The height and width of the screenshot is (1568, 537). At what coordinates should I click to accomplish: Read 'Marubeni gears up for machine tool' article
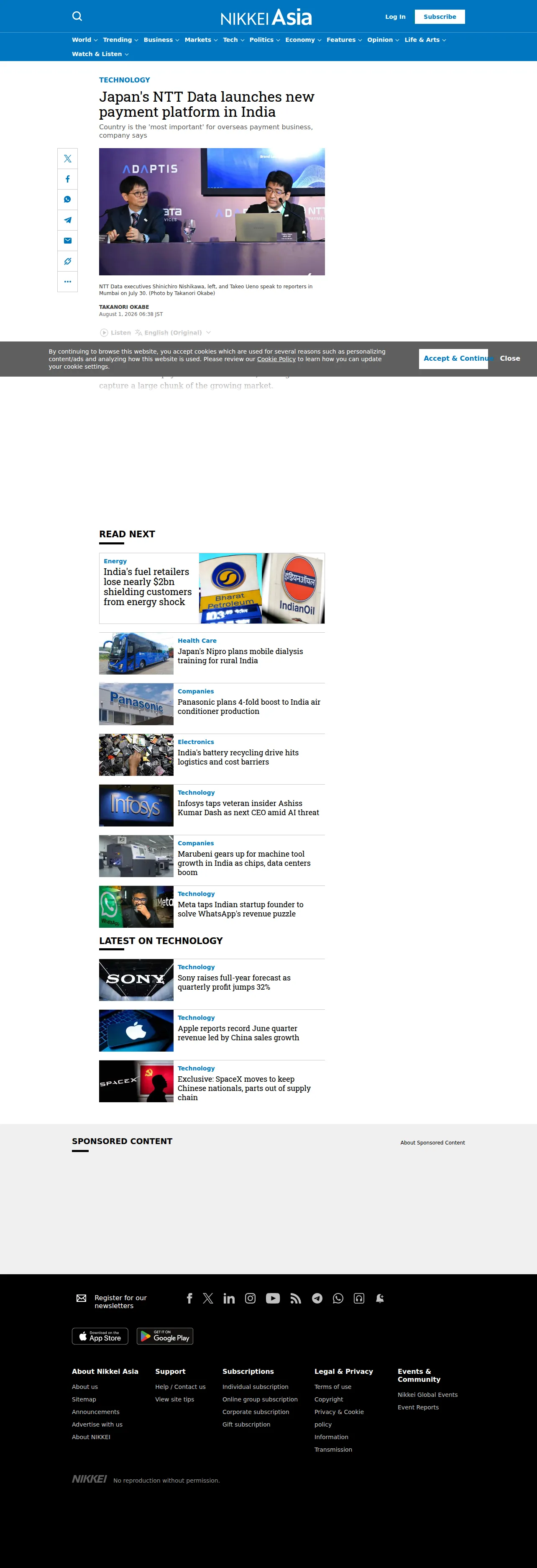[x=244, y=863]
